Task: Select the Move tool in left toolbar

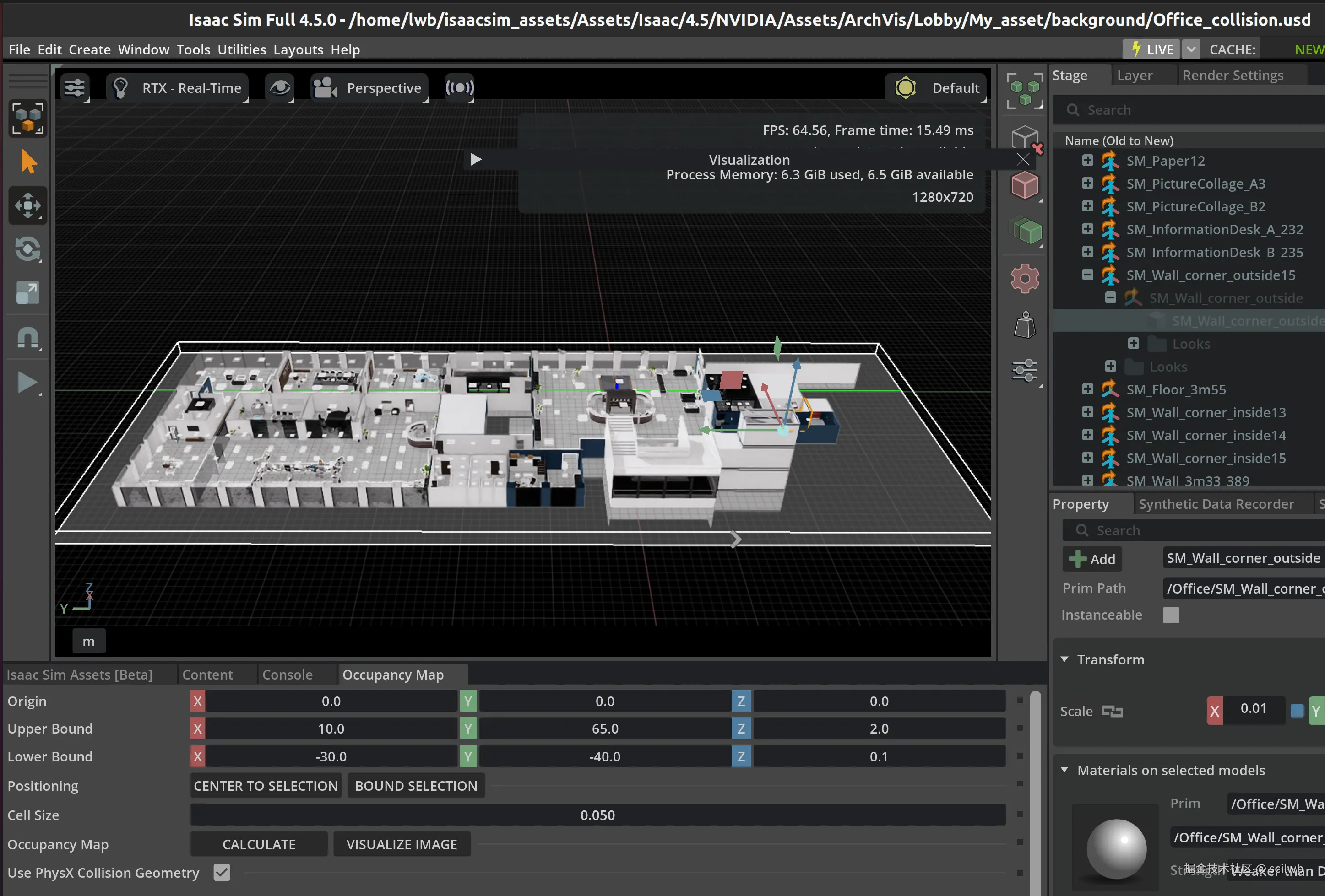Action: [x=27, y=206]
